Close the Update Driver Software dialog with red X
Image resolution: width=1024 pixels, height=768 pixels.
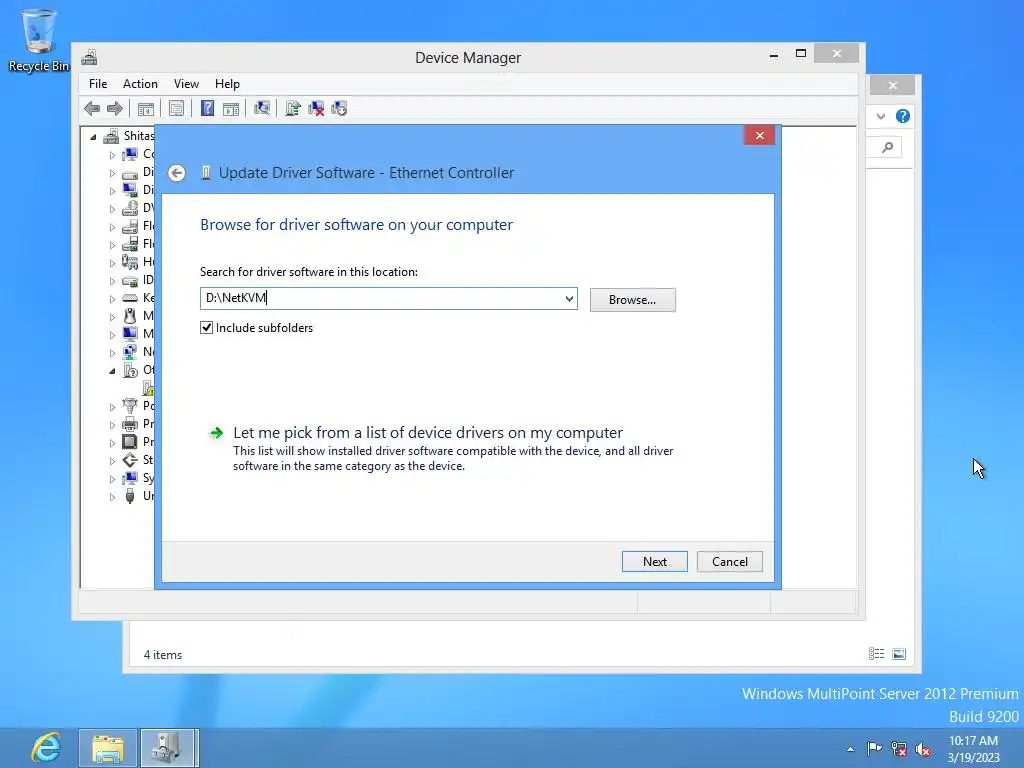click(760, 135)
